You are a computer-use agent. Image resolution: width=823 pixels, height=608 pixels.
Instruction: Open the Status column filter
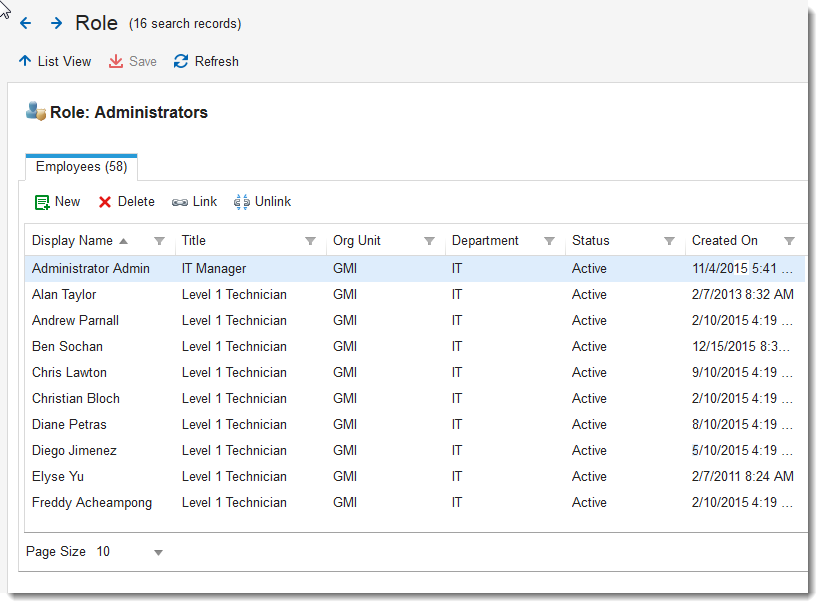[669, 241]
